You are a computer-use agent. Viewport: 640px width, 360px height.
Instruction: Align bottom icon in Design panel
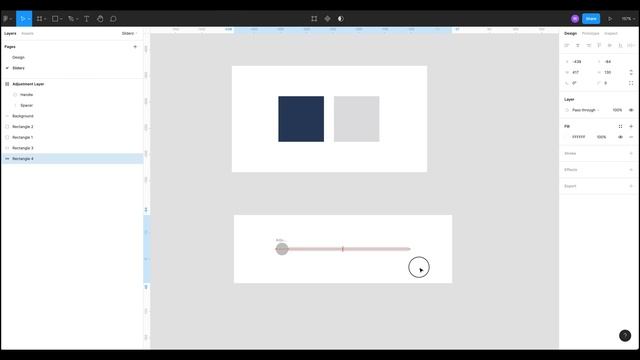(x=620, y=45)
